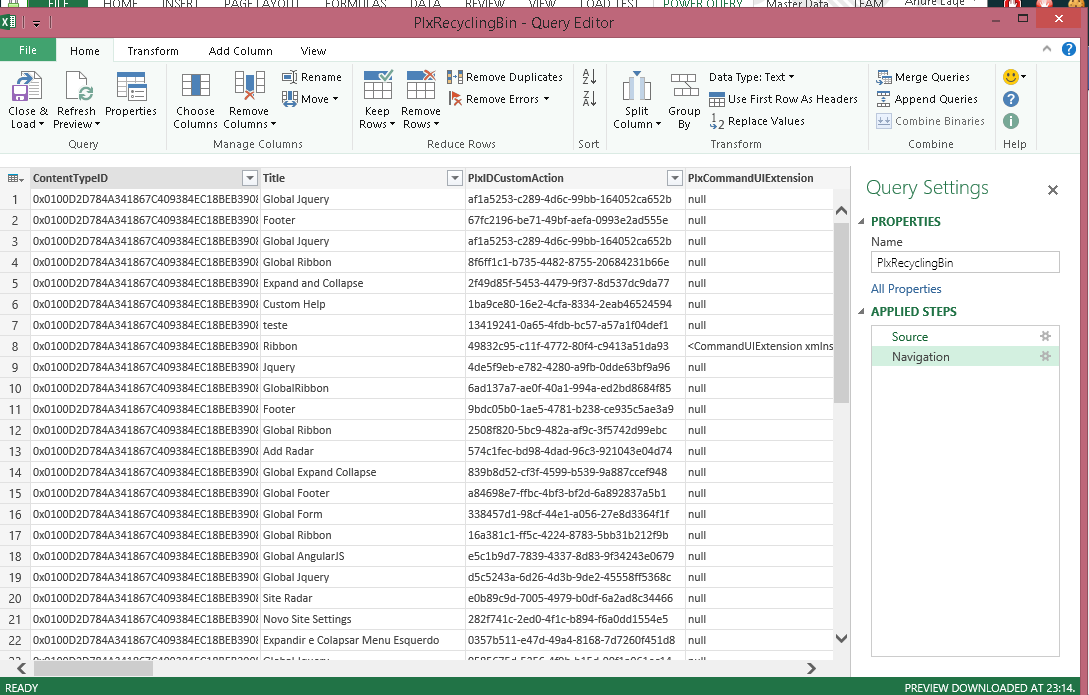The width and height of the screenshot is (1089, 695).
Task: Click the vertical scrollbar up arrow
Action: pyautogui.click(x=841, y=210)
